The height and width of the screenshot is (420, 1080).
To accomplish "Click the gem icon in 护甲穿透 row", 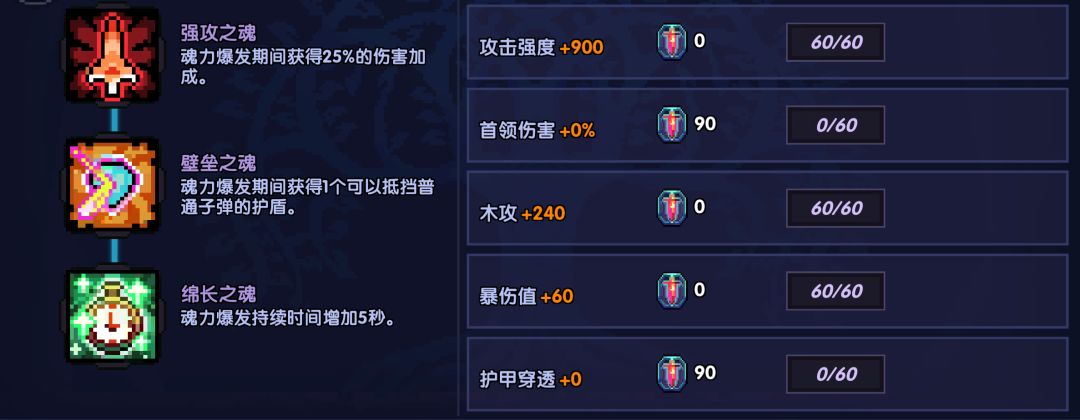I will click(x=672, y=374).
